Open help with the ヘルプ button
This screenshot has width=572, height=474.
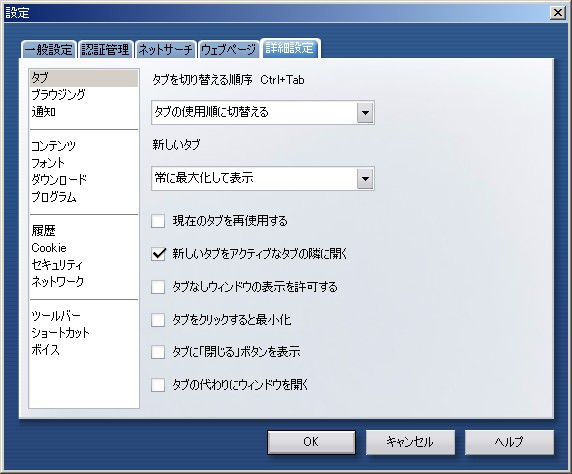[x=509, y=442]
